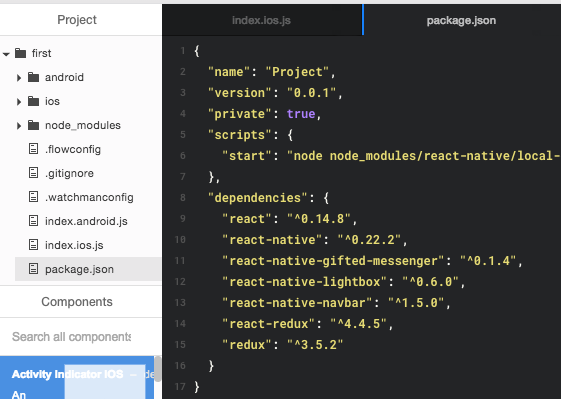Click the .watchmanconfig file icon
The image size is (561, 399).
[x=33, y=197]
